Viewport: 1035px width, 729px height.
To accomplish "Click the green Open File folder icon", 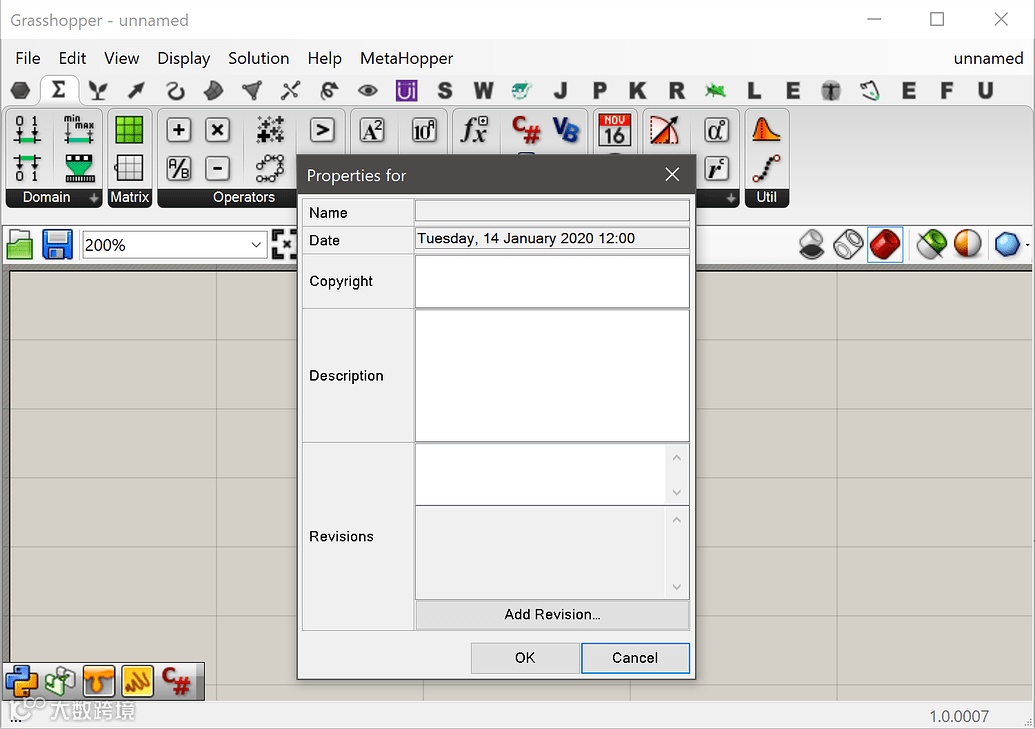I will pyautogui.click(x=20, y=244).
